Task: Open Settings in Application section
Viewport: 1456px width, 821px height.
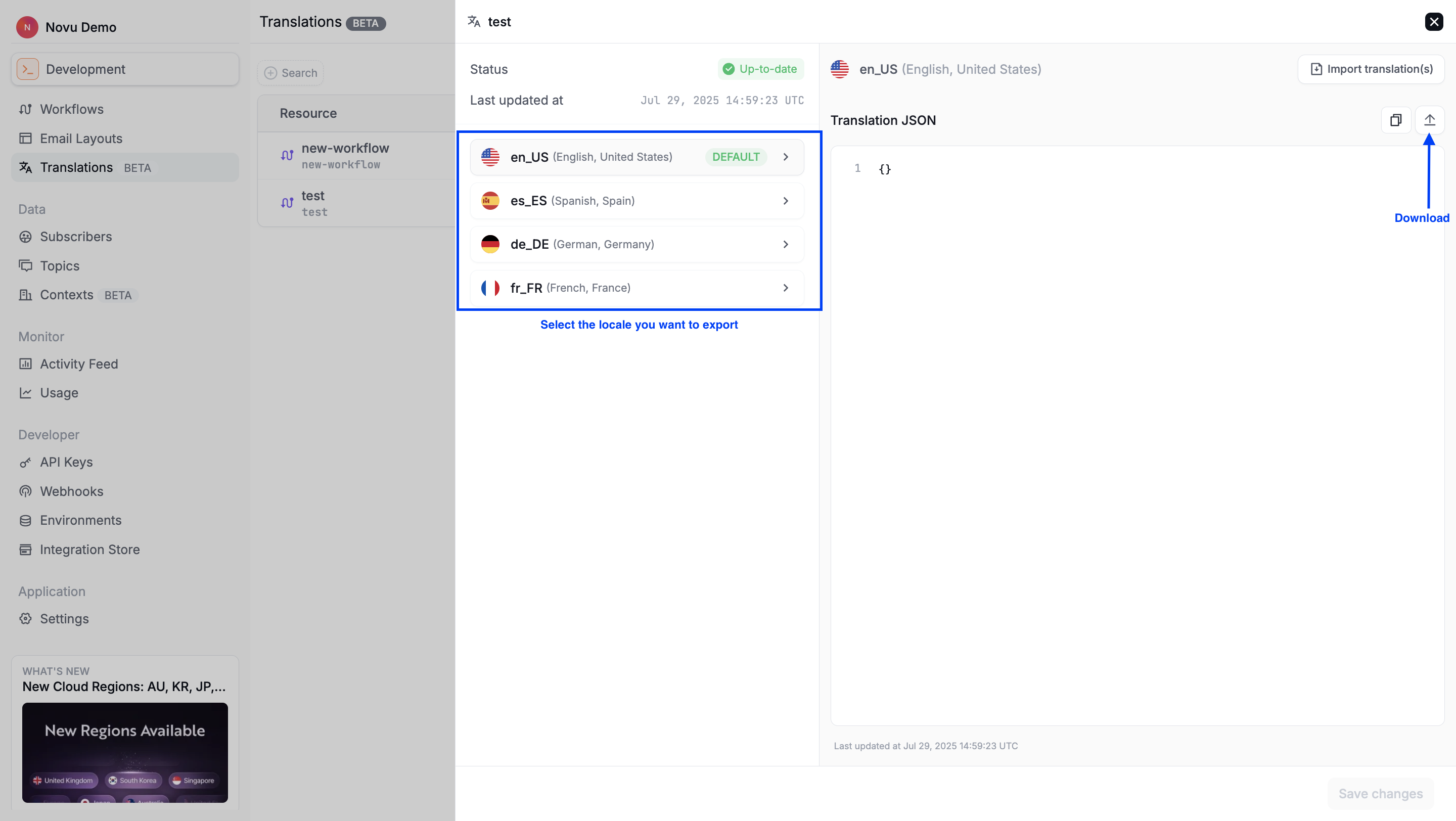Action: coord(64,618)
